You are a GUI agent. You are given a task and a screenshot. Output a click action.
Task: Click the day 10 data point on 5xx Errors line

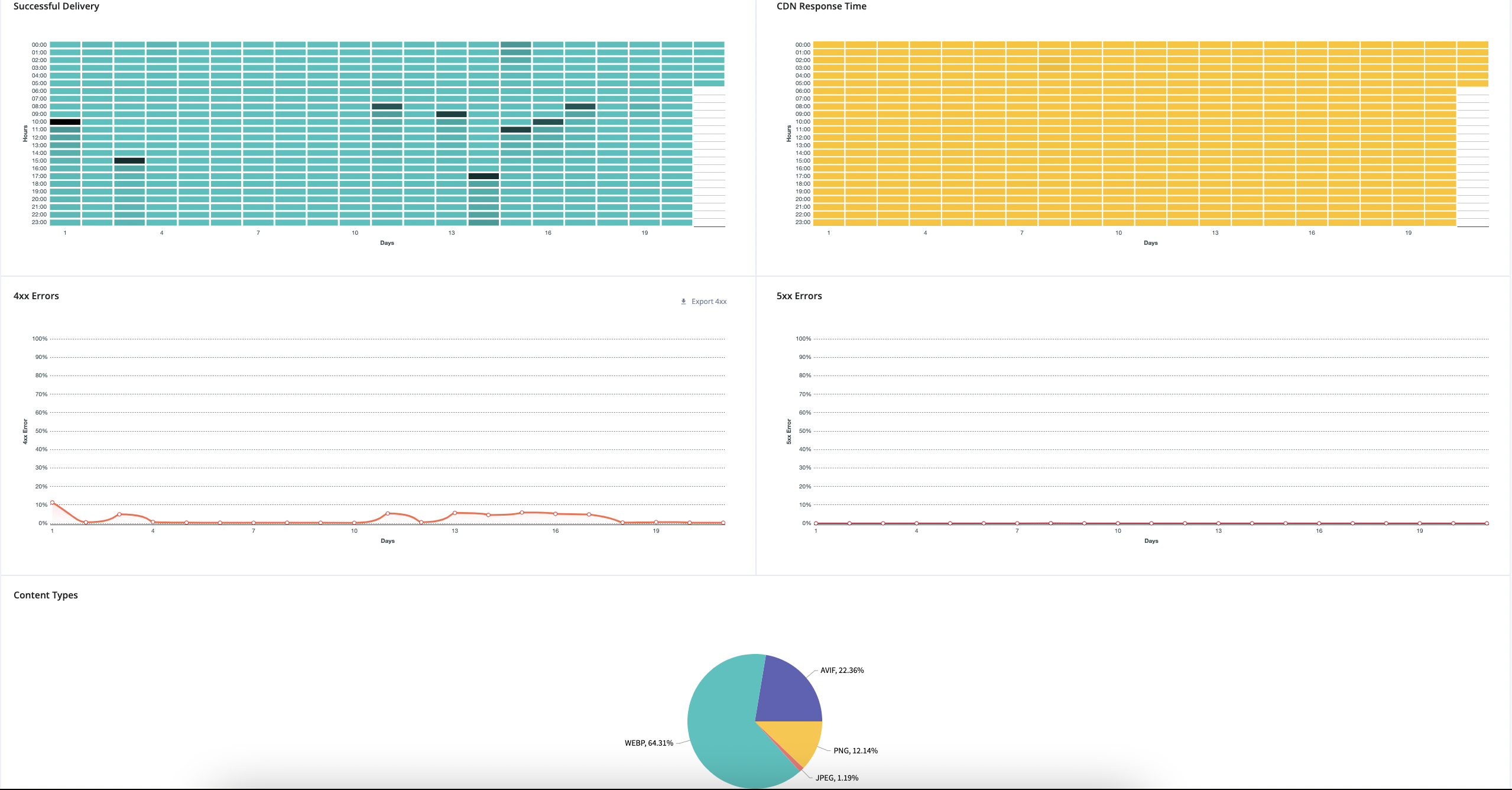pos(1118,523)
